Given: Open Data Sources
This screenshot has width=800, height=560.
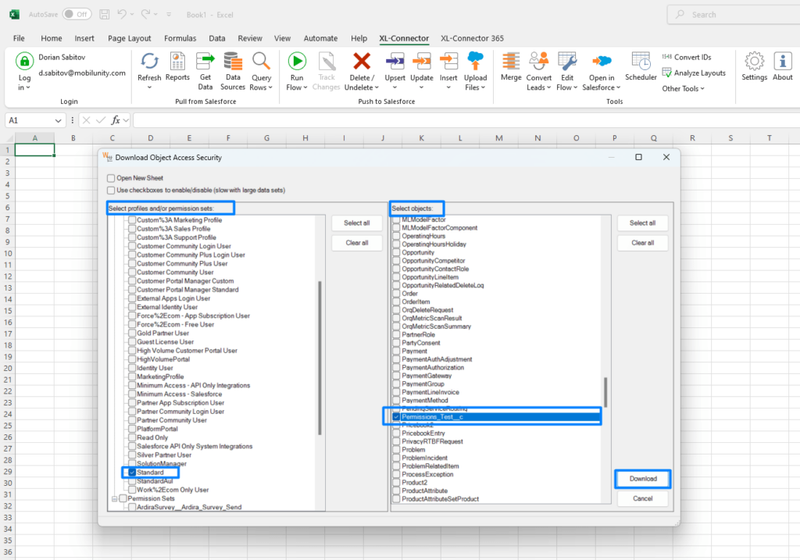Looking at the screenshot, I should point(233,71).
